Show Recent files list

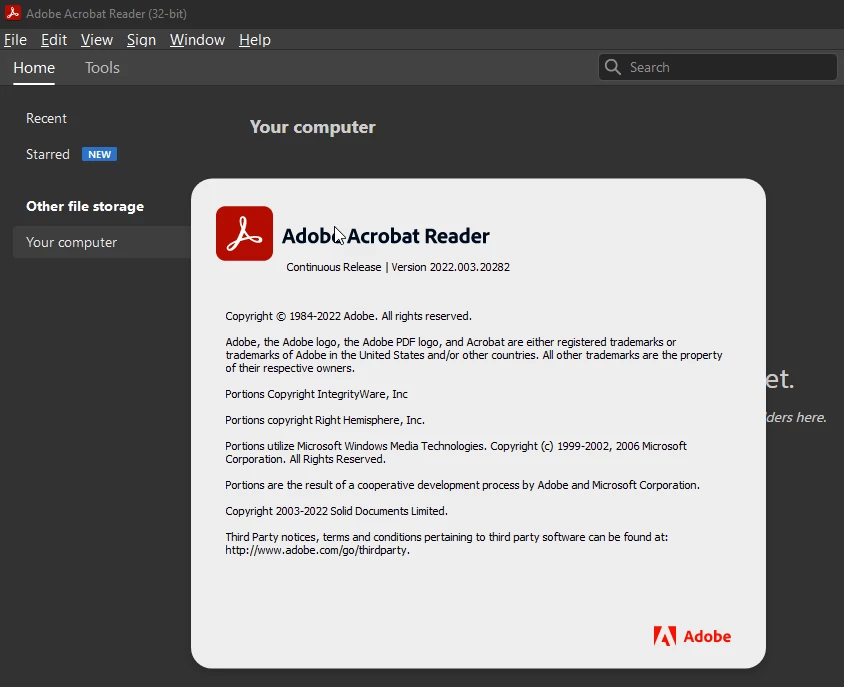pyautogui.click(x=46, y=118)
